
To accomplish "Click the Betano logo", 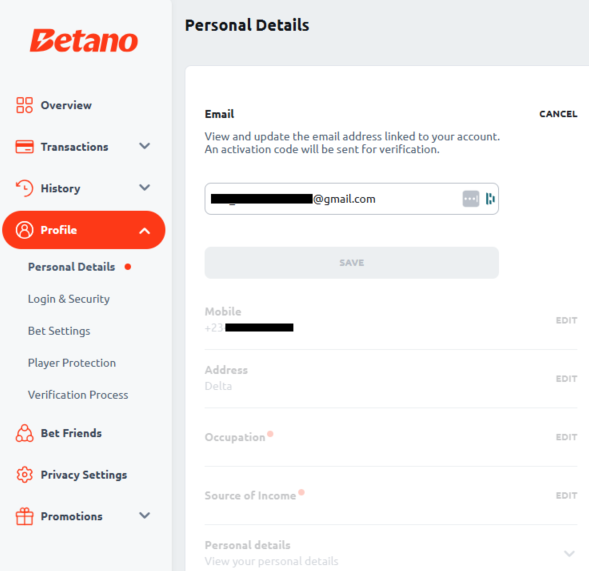I will [x=84, y=41].
